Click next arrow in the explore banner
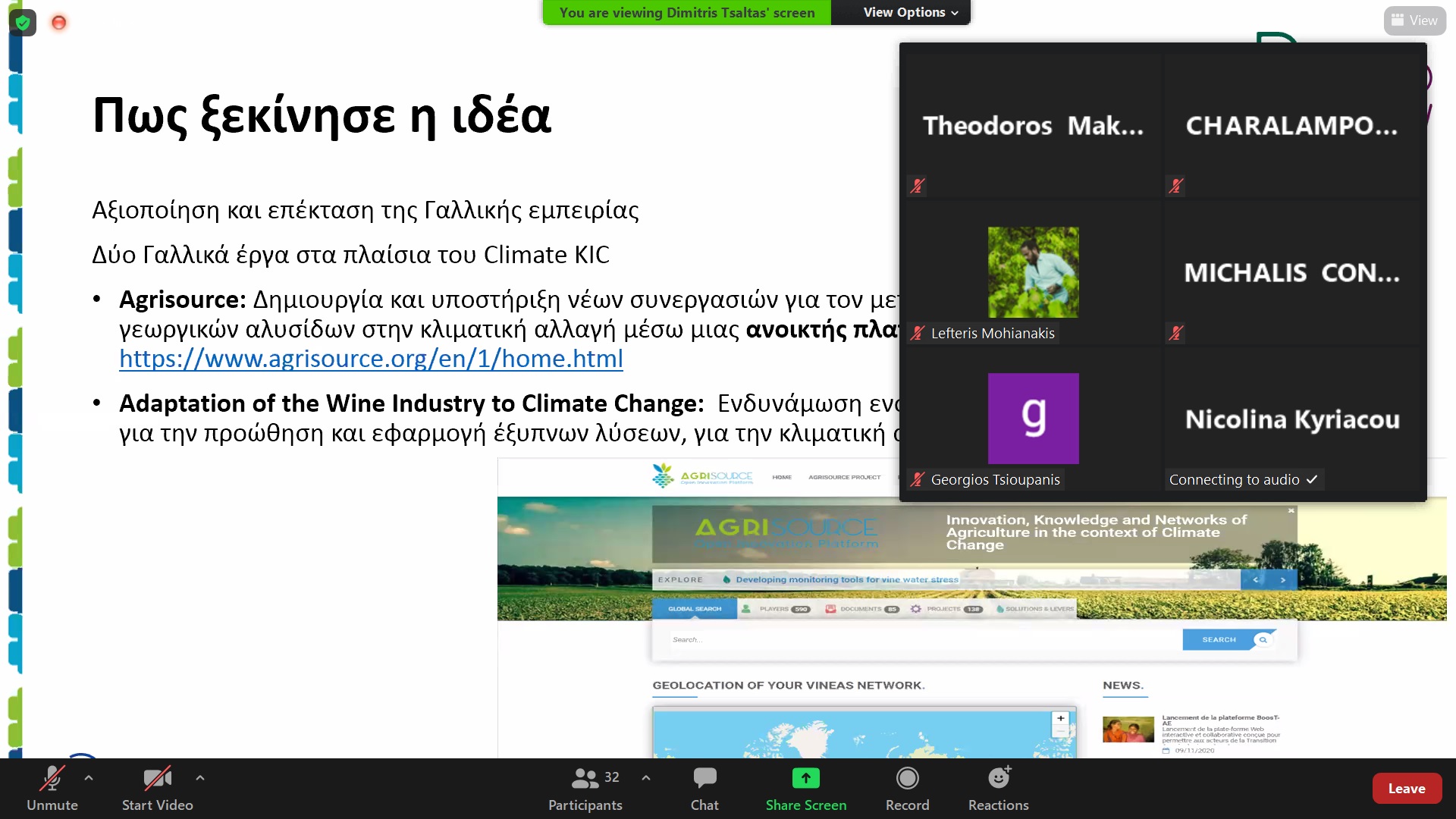Screen dimensions: 1456x819 coord(1283,579)
